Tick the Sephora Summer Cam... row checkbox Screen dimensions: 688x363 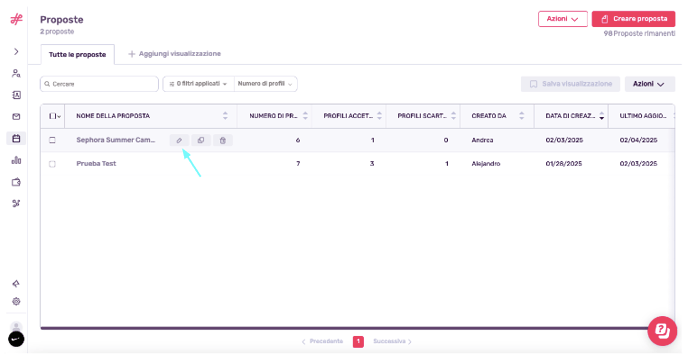[x=52, y=140]
